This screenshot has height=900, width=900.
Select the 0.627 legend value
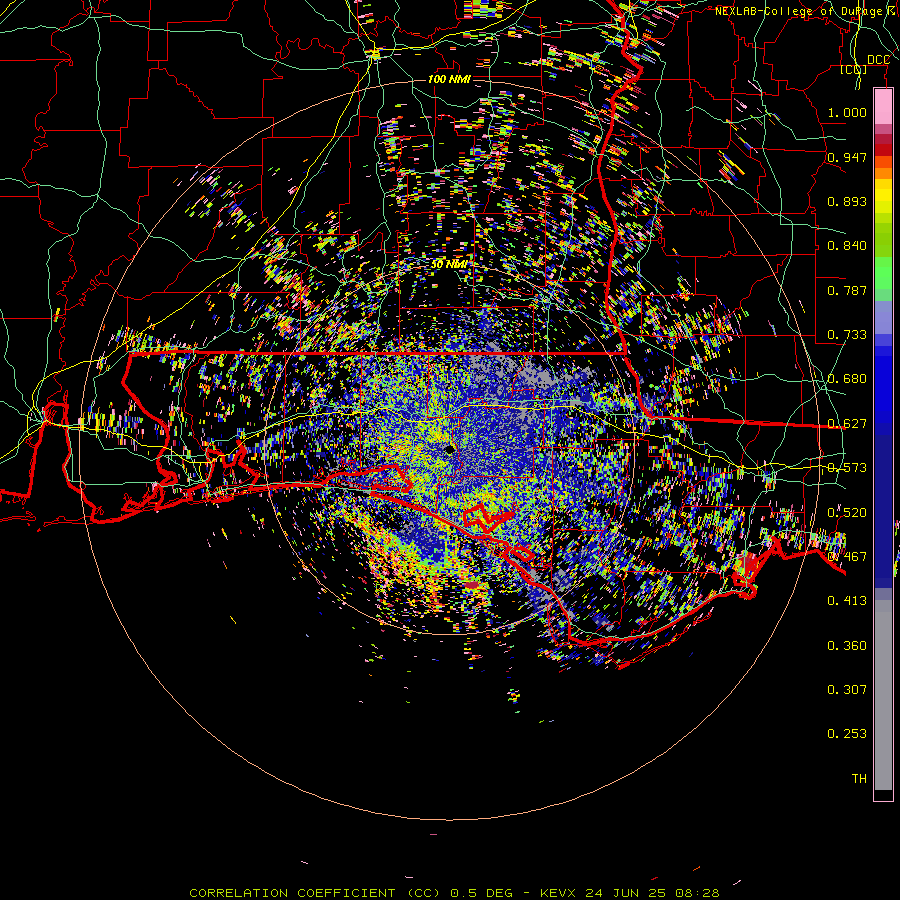847,424
